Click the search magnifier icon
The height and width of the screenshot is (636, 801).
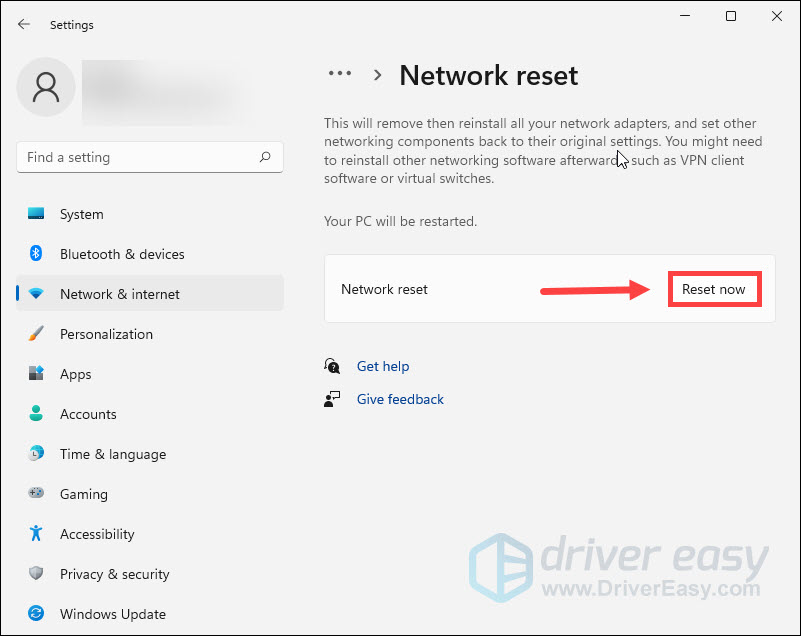point(265,157)
